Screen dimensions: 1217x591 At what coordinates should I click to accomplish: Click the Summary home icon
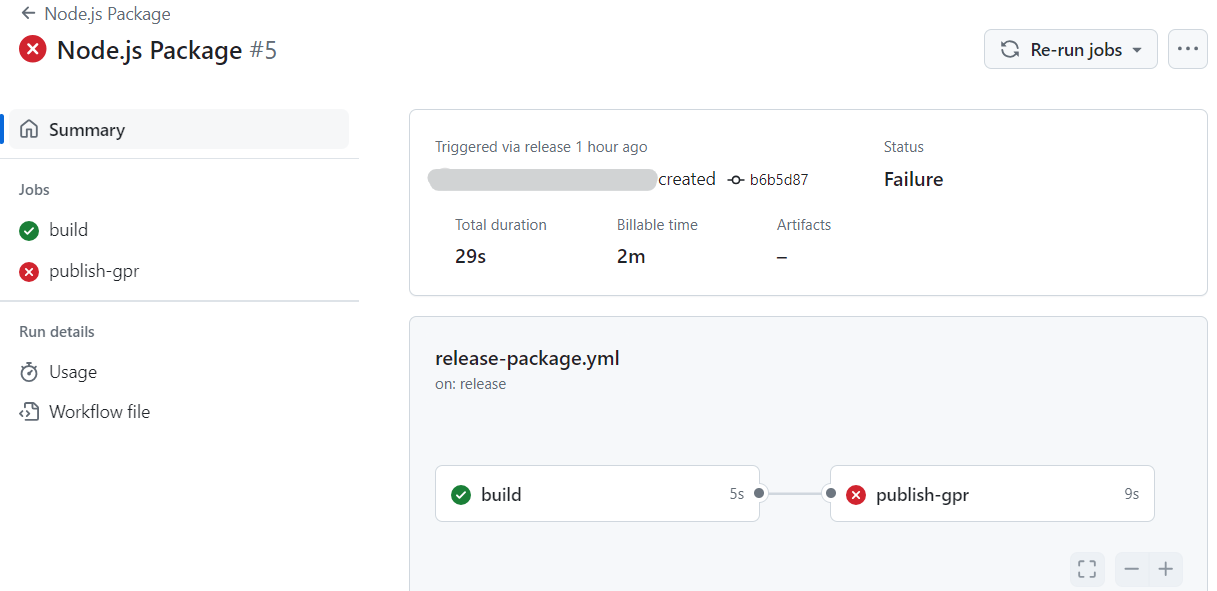[x=29, y=129]
